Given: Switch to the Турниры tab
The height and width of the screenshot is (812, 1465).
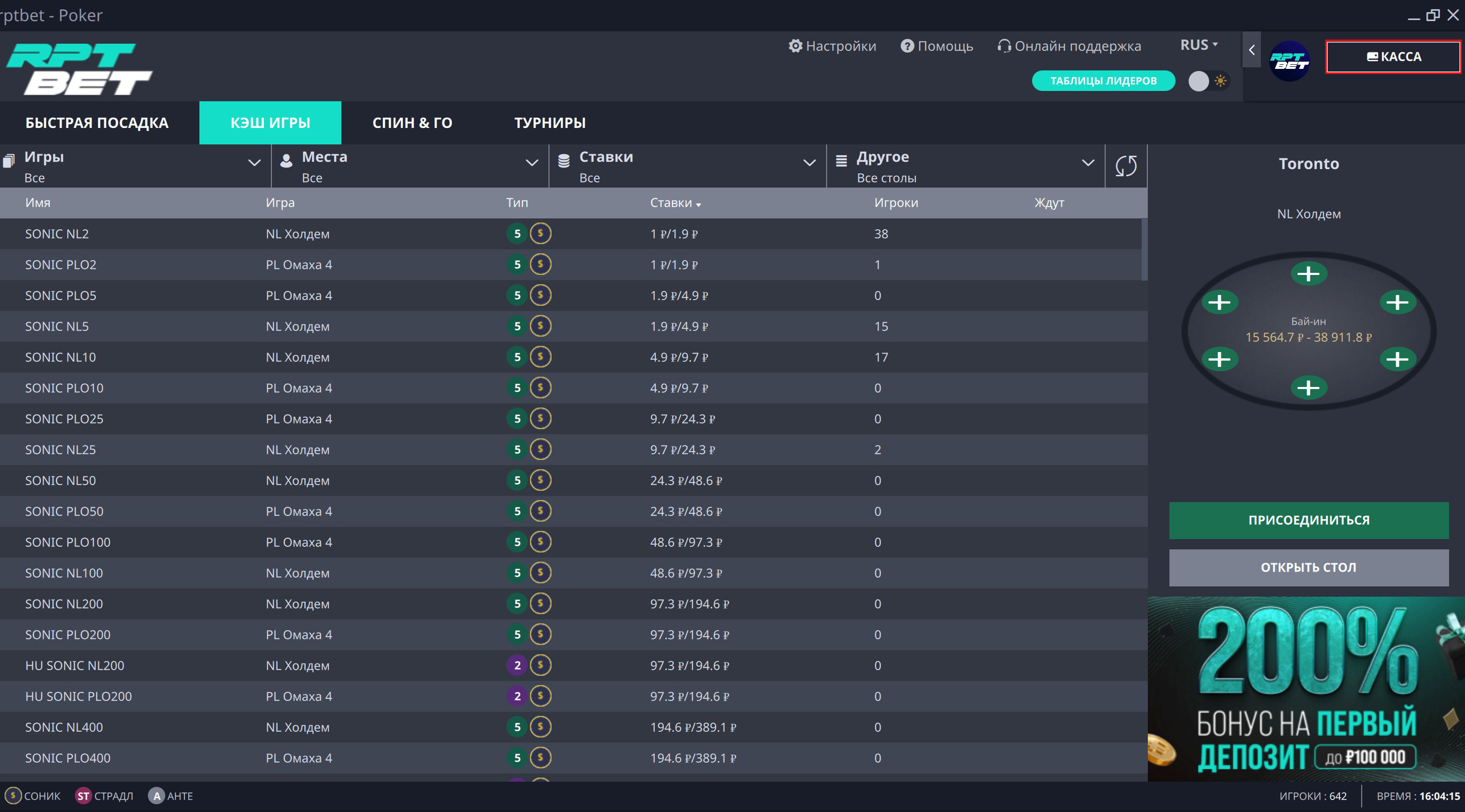Looking at the screenshot, I should [x=550, y=123].
